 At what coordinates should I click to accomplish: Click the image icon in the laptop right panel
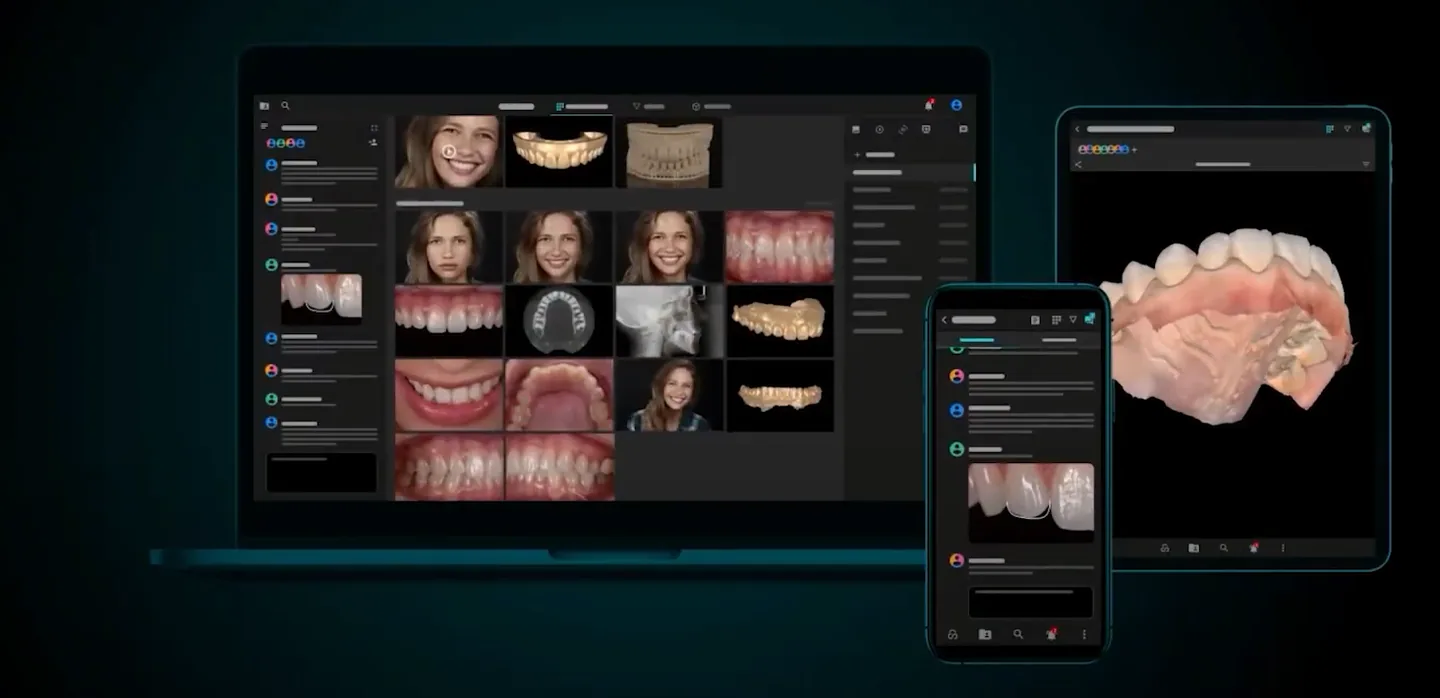click(x=856, y=129)
